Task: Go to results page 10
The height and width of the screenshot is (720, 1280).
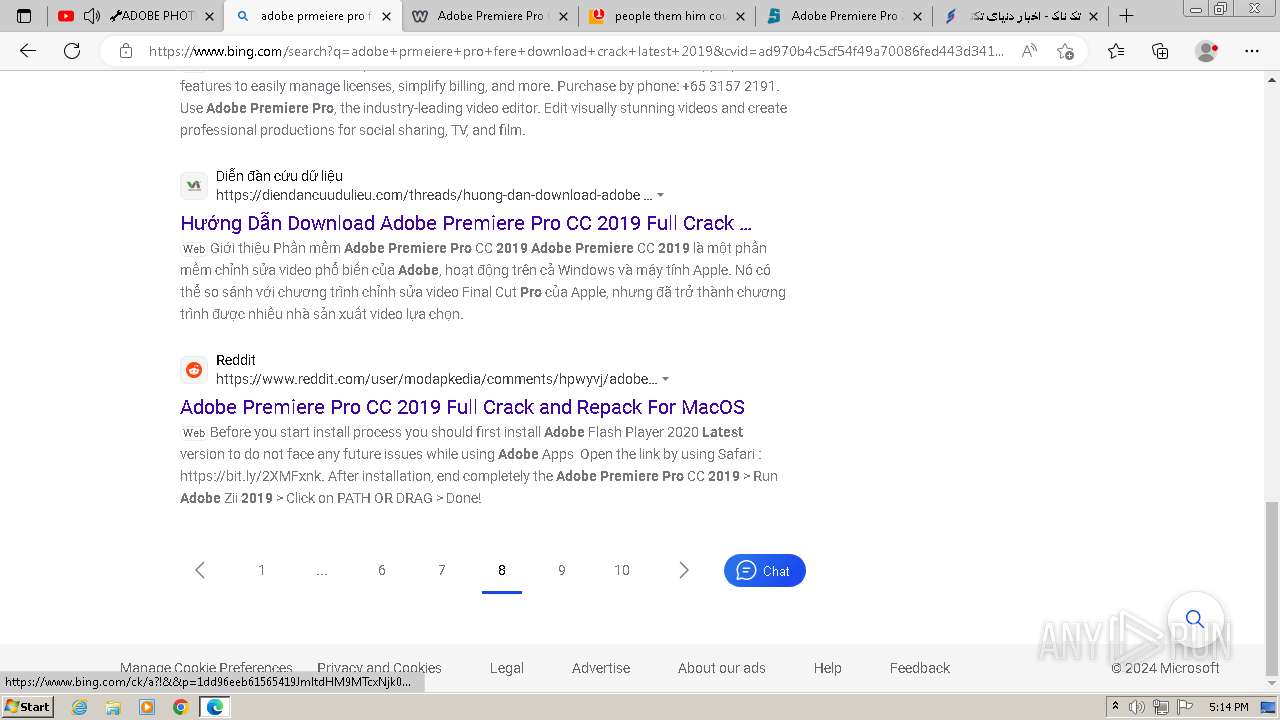Action: [622, 570]
